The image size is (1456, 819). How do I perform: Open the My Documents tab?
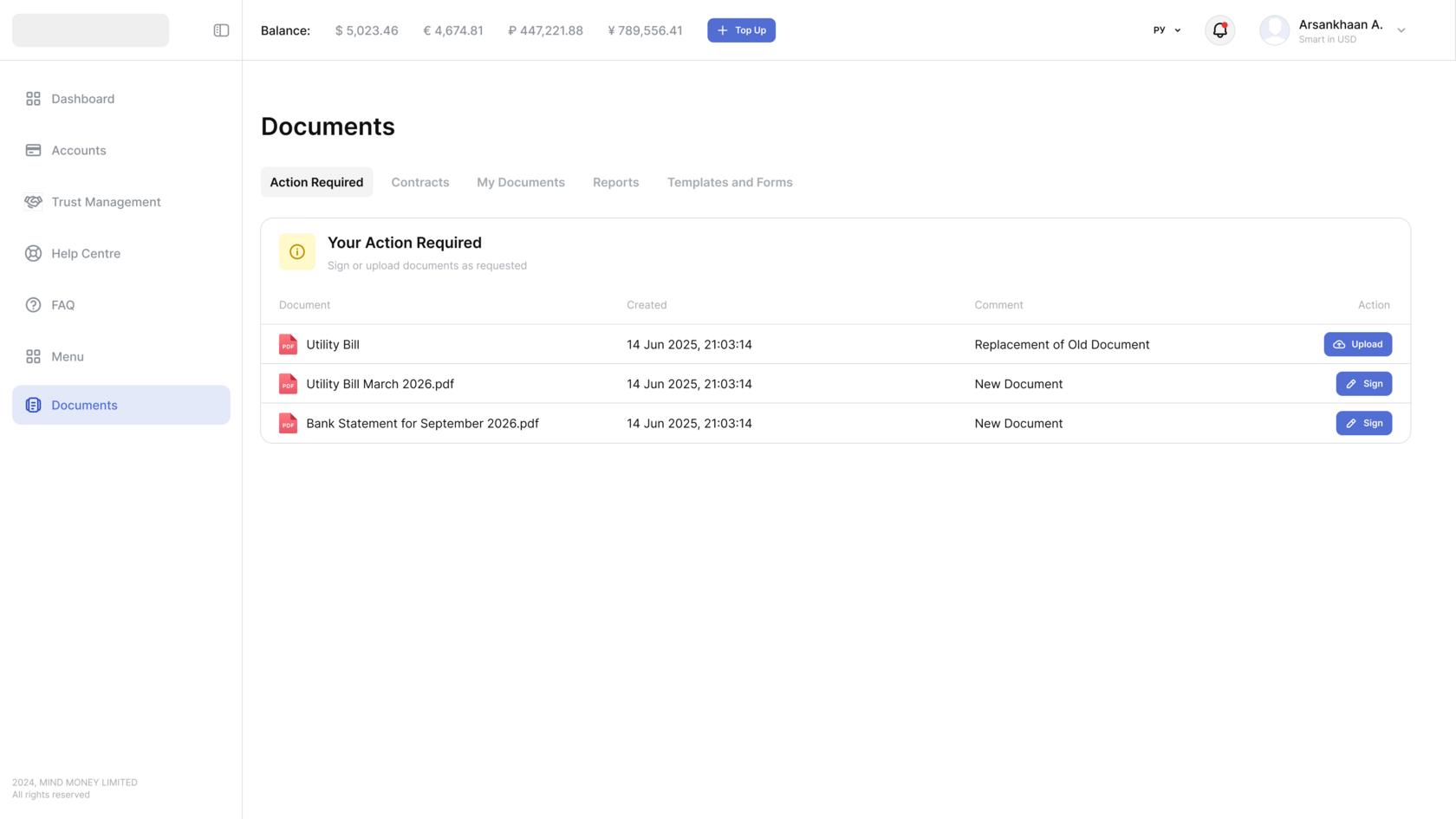(x=520, y=182)
